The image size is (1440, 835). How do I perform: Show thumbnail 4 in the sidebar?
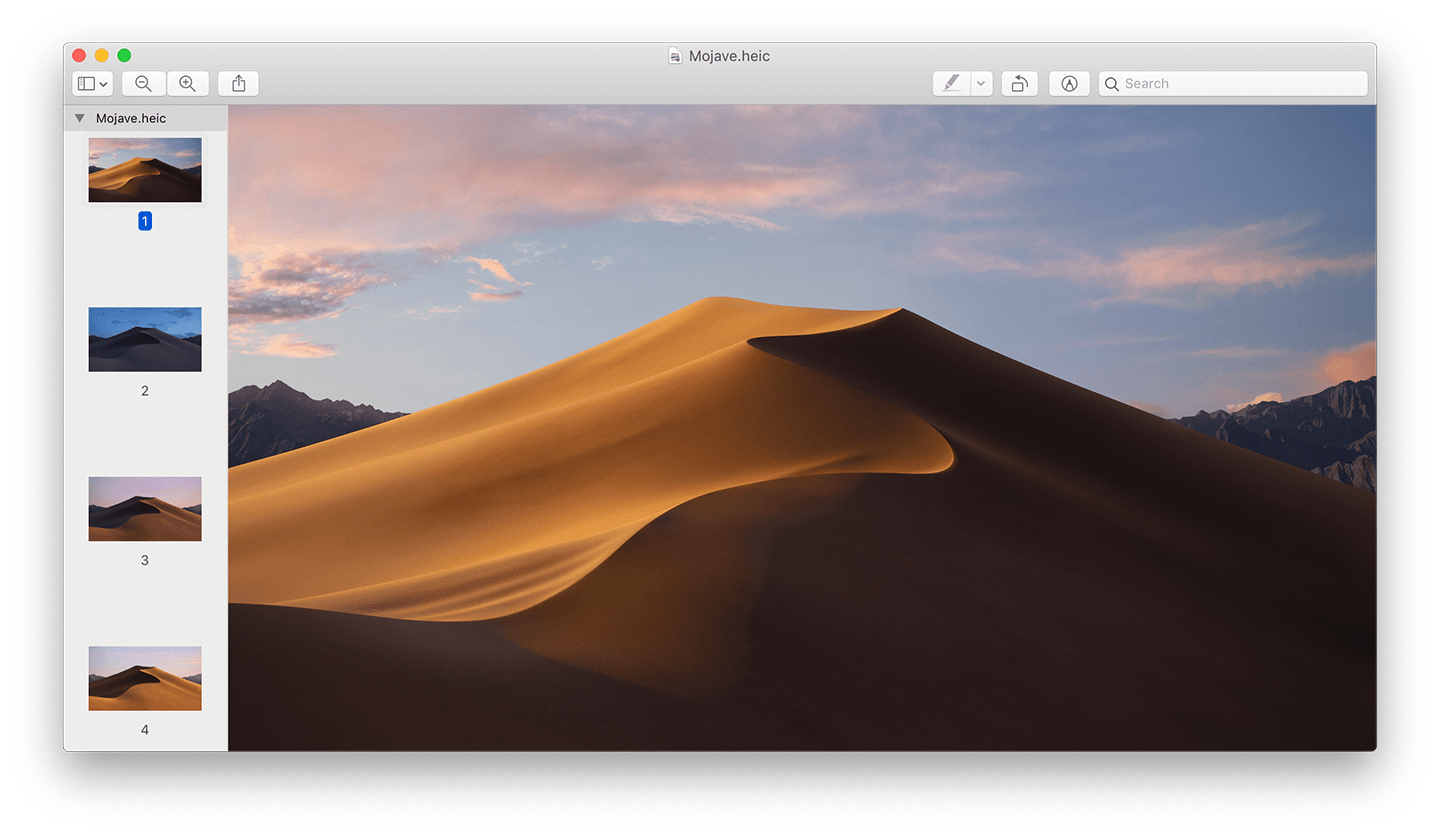145,678
